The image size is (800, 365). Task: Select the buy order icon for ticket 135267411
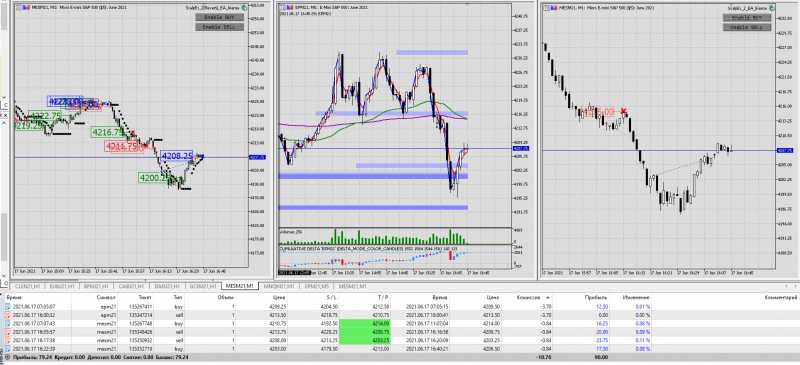point(7,307)
